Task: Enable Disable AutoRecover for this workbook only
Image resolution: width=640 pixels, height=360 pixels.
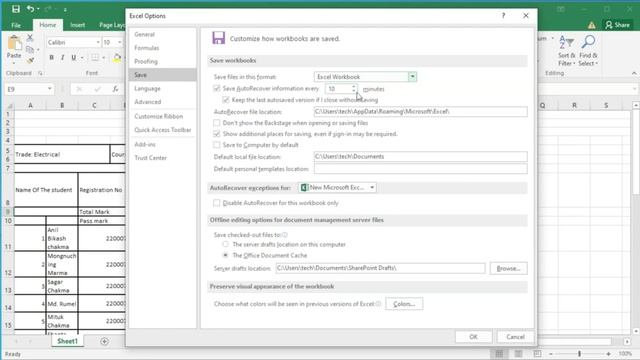Action: coord(217,202)
